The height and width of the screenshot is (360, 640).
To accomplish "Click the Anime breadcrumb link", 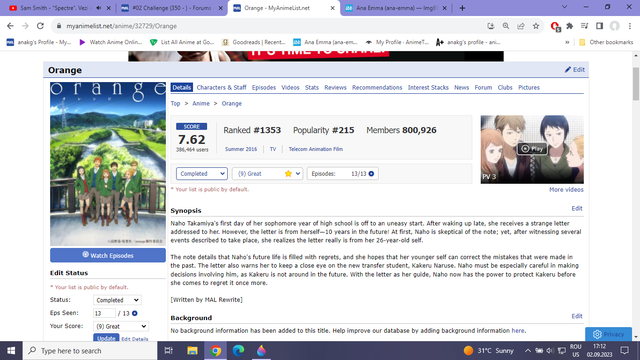I will click(201, 103).
